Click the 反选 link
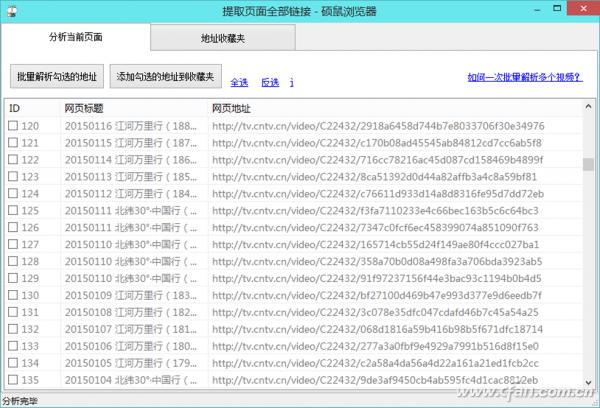 coord(269,82)
